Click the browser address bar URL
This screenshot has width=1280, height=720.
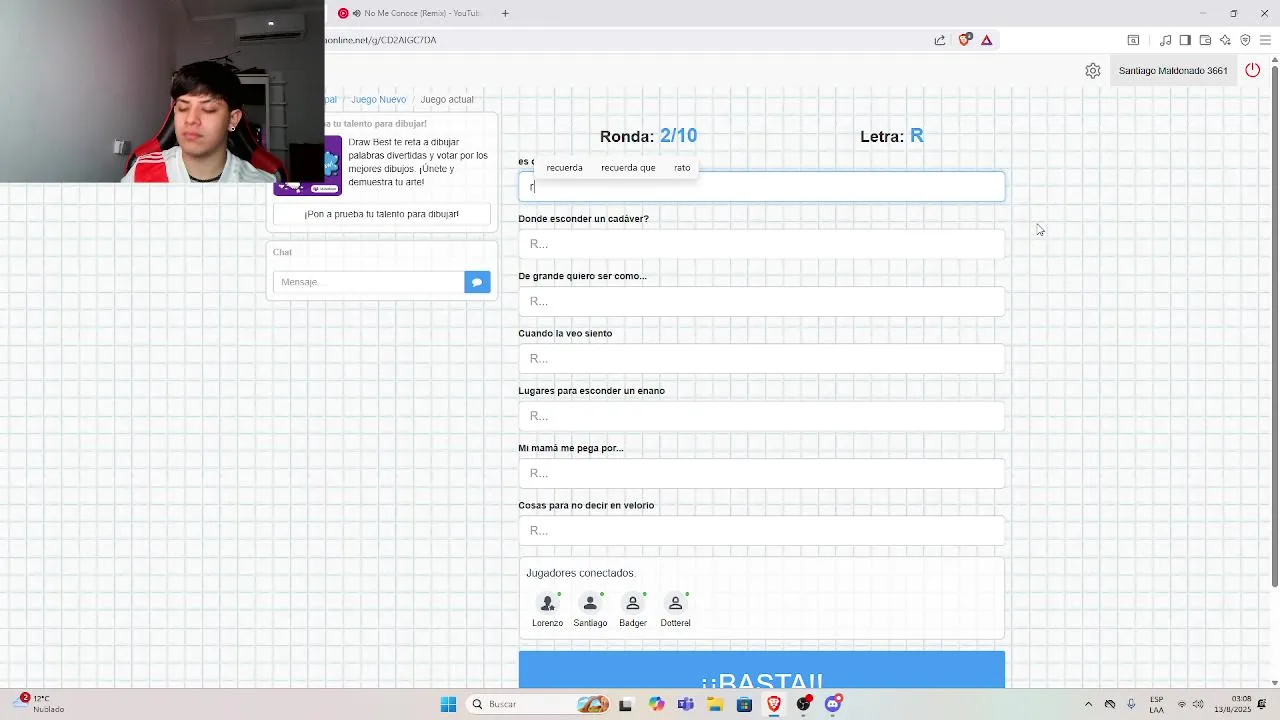point(380,40)
